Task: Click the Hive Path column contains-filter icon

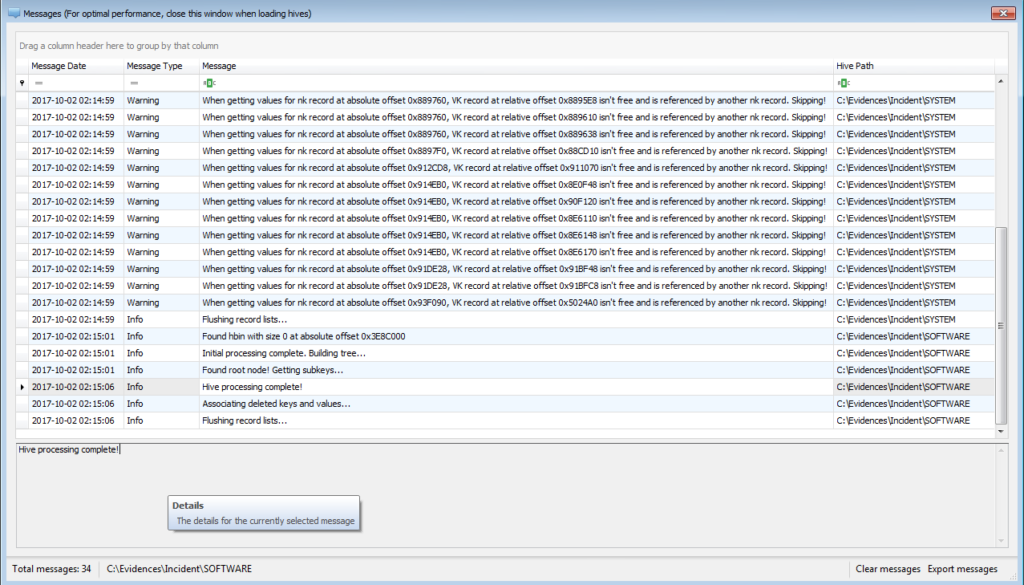Action: [x=842, y=83]
